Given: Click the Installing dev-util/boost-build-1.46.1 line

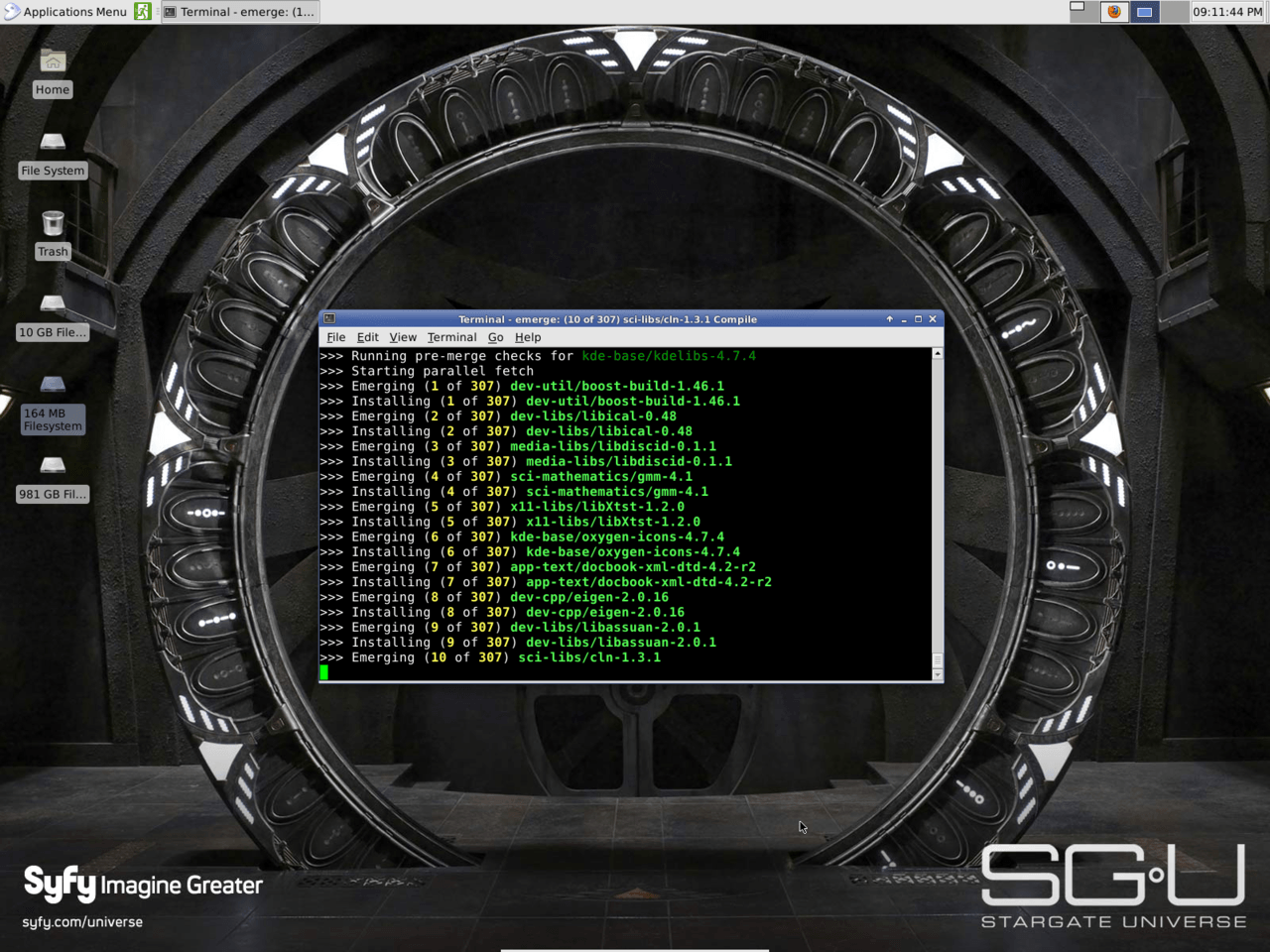Looking at the screenshot, I should [x=530, y=401].
